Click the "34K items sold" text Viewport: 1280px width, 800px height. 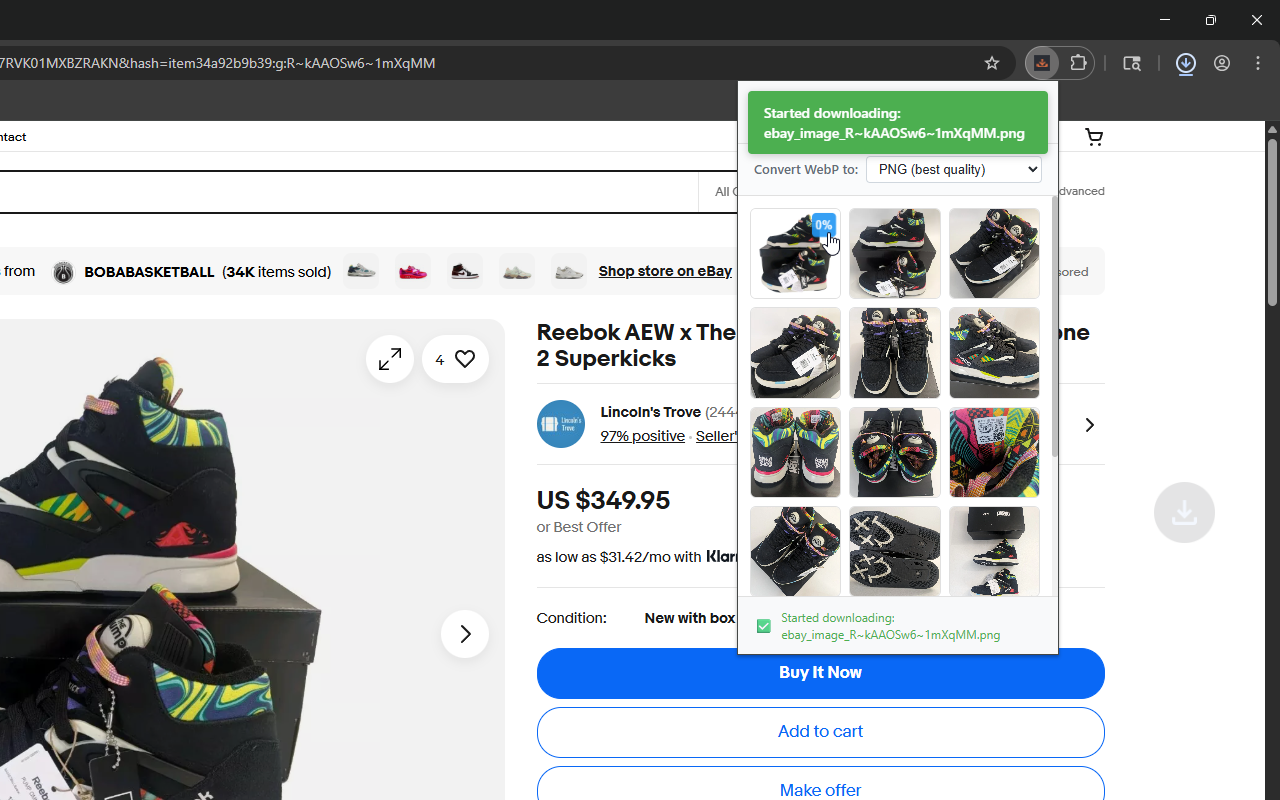tap(276, 272)
